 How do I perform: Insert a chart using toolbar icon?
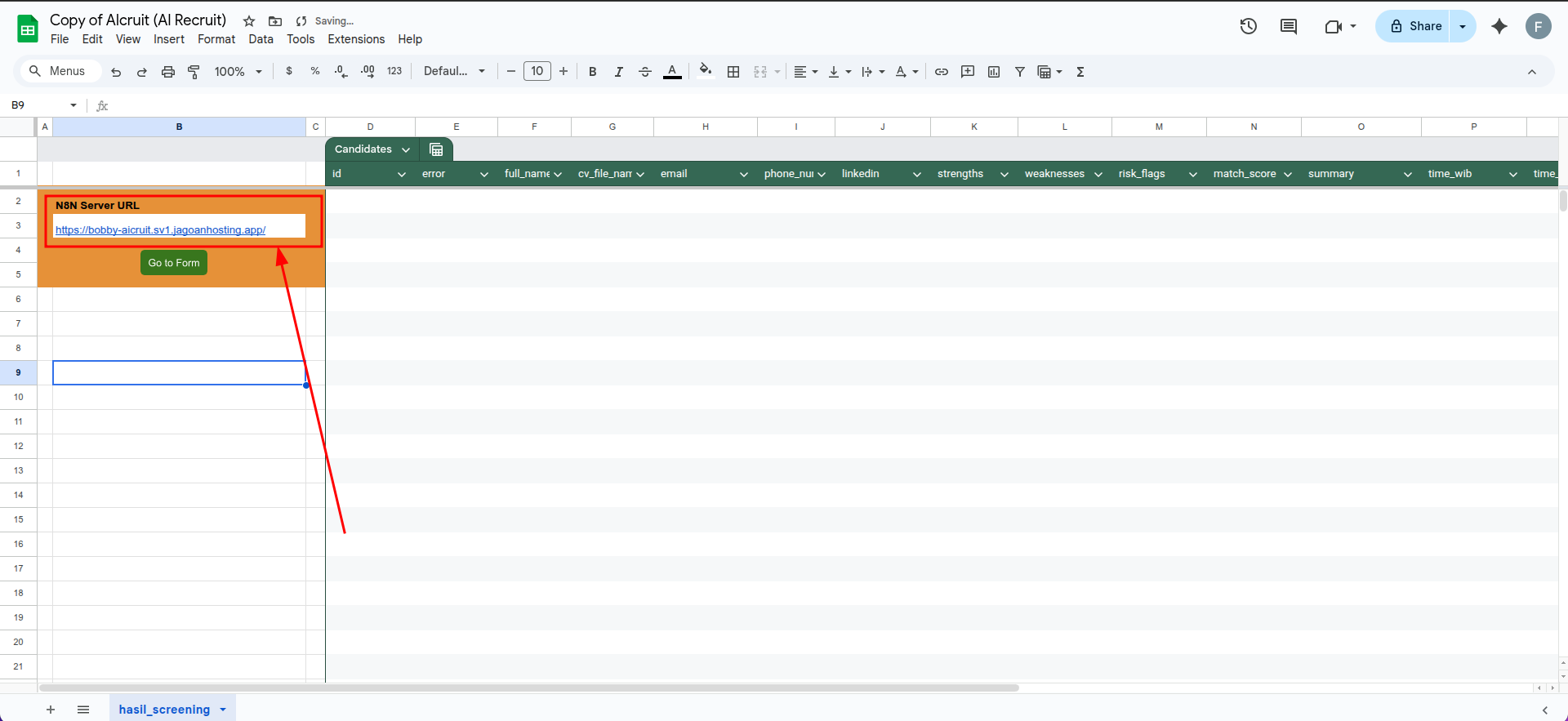point(994,72)
